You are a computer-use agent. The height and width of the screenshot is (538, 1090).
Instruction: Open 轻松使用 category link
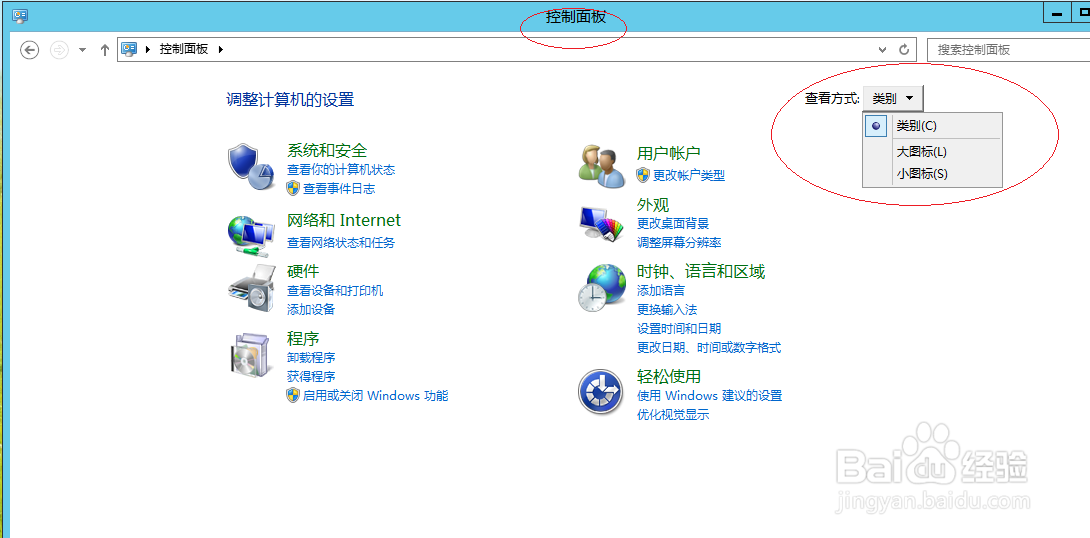[x=668, y=376]
